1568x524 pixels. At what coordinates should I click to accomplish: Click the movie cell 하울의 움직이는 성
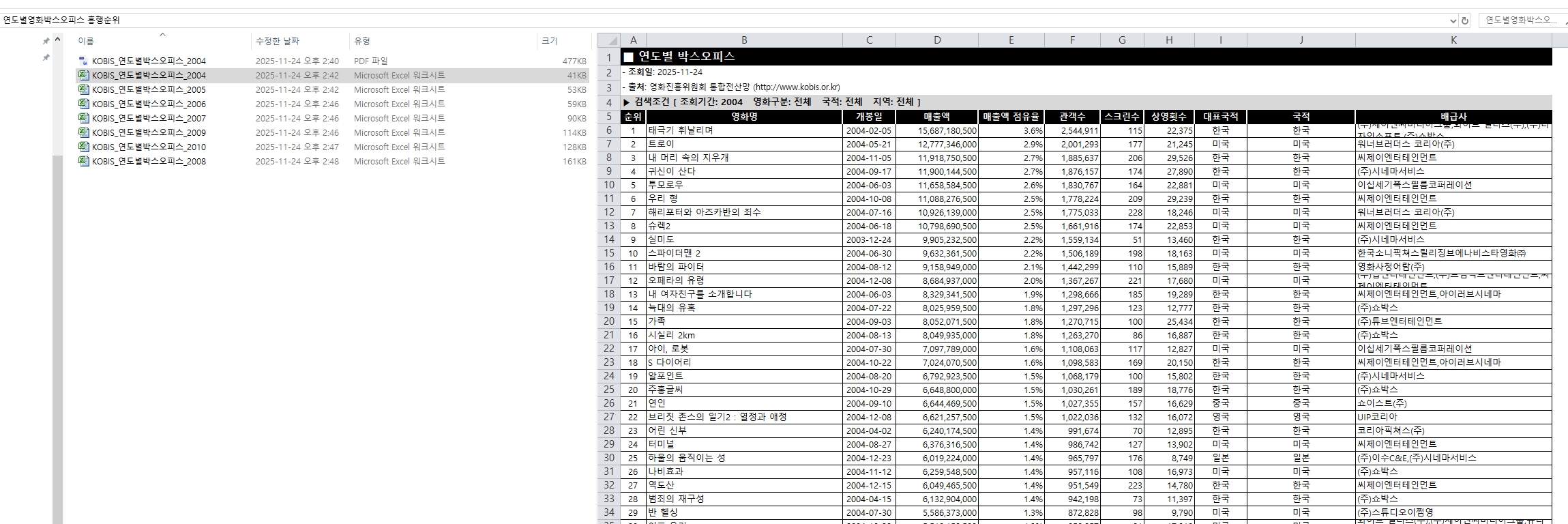click(x=744, y=458)
